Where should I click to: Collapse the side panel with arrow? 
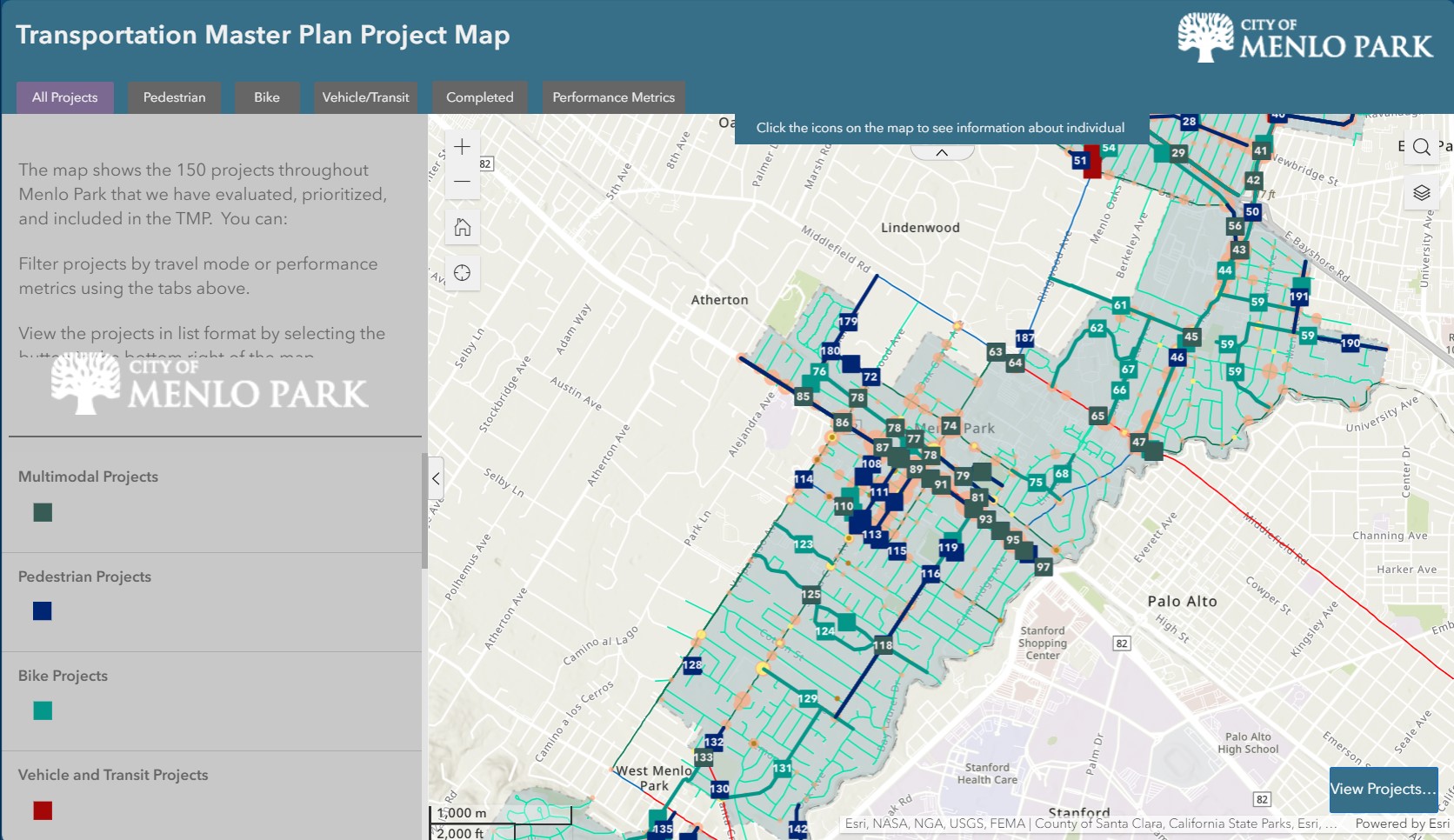tap(436, 478)
